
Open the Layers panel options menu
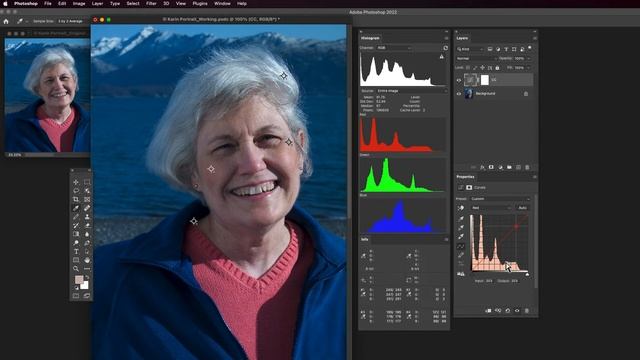pos(534,38)
